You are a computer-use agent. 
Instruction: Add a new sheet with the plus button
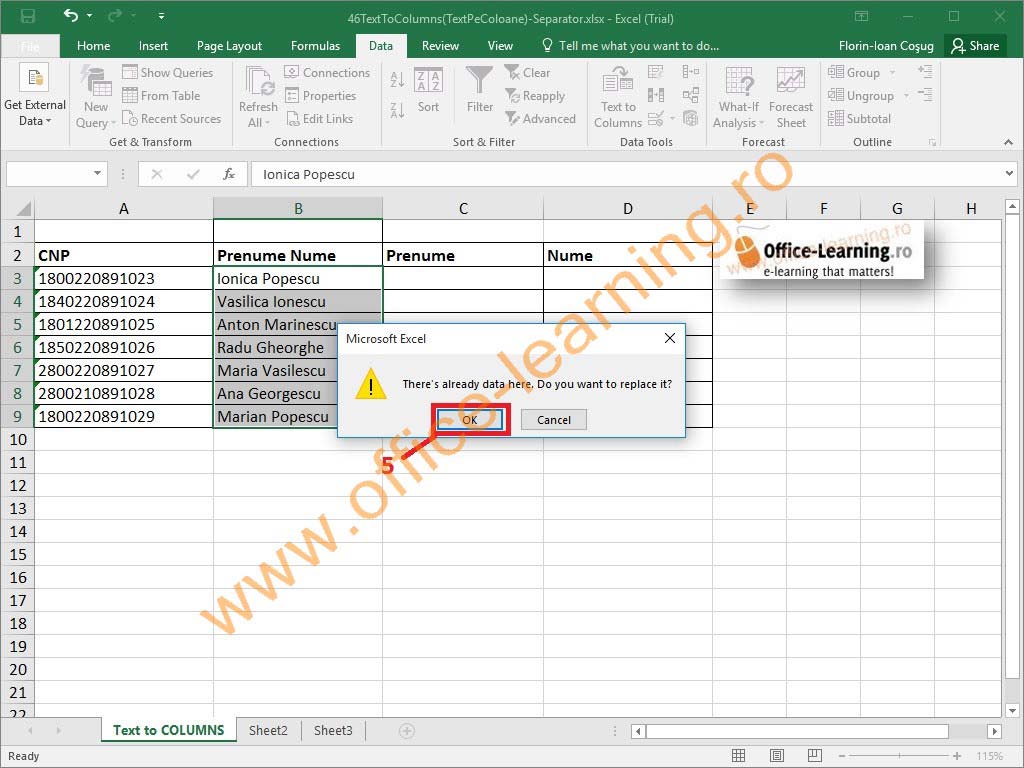(406, 731)
